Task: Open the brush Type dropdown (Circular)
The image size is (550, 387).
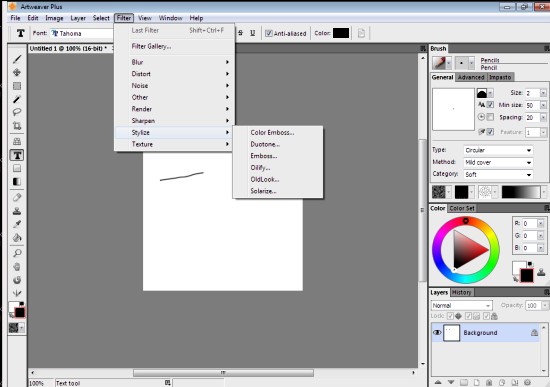Action: (498, 150)
